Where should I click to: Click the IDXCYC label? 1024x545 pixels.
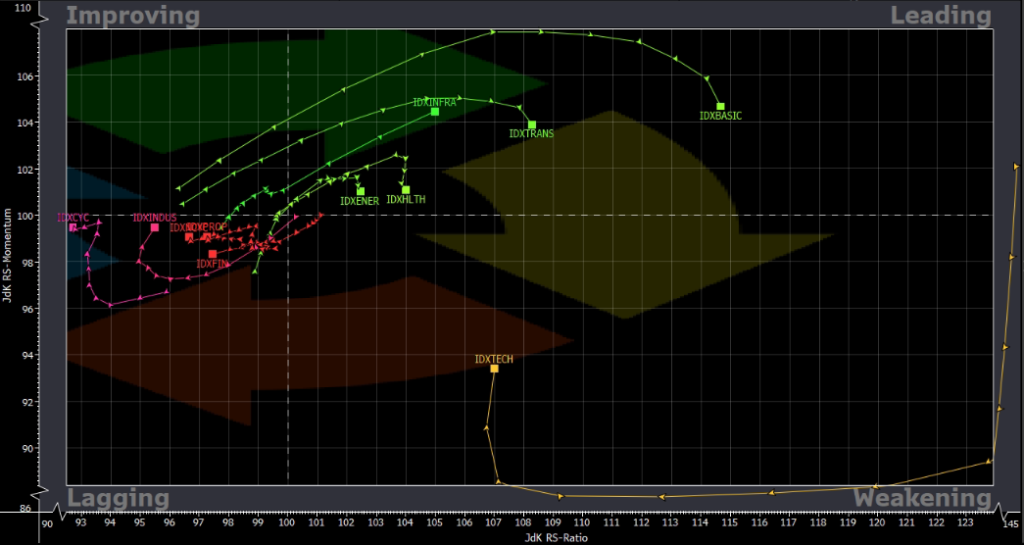pos(73,217)
